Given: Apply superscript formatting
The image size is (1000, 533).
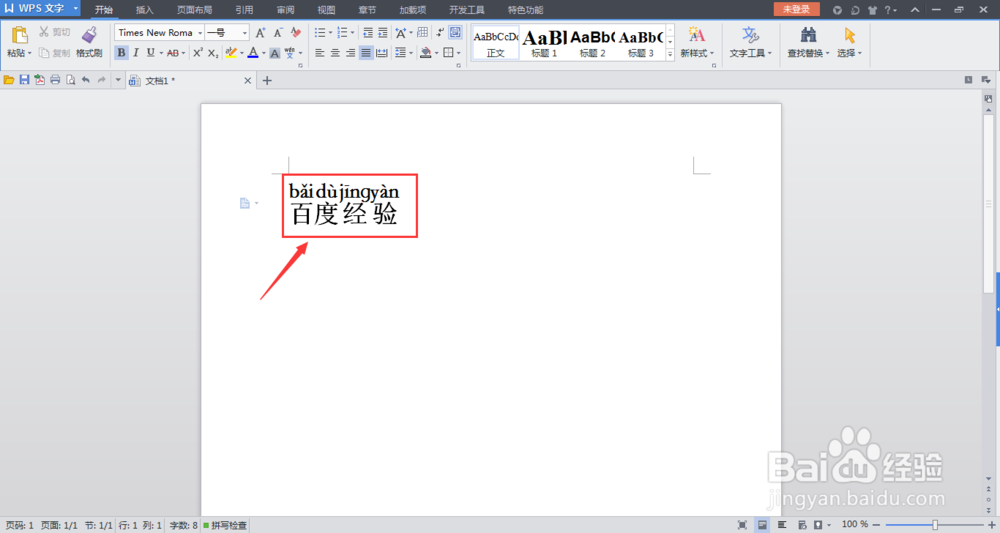Looking at the screenshot, I should click(198, 53).
